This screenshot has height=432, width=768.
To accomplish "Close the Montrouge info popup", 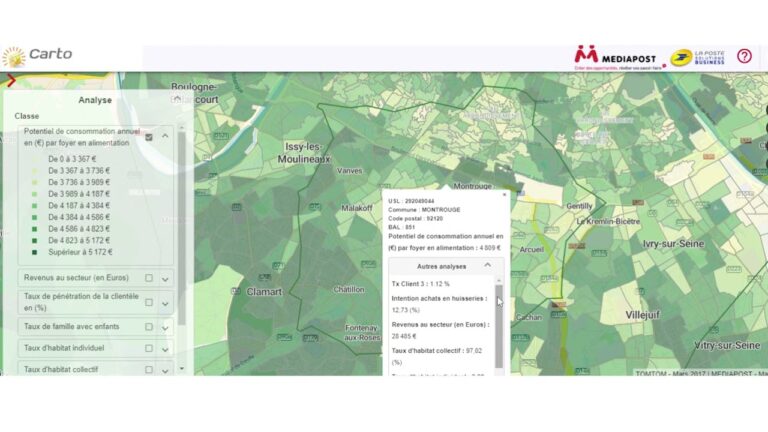I will 504,194.
